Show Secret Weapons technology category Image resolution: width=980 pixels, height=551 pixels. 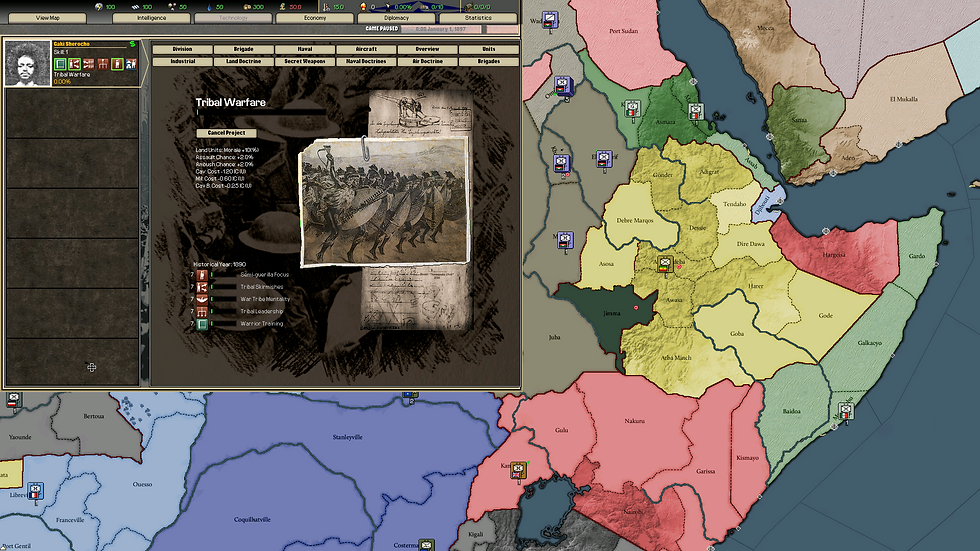tap(305, 61)
